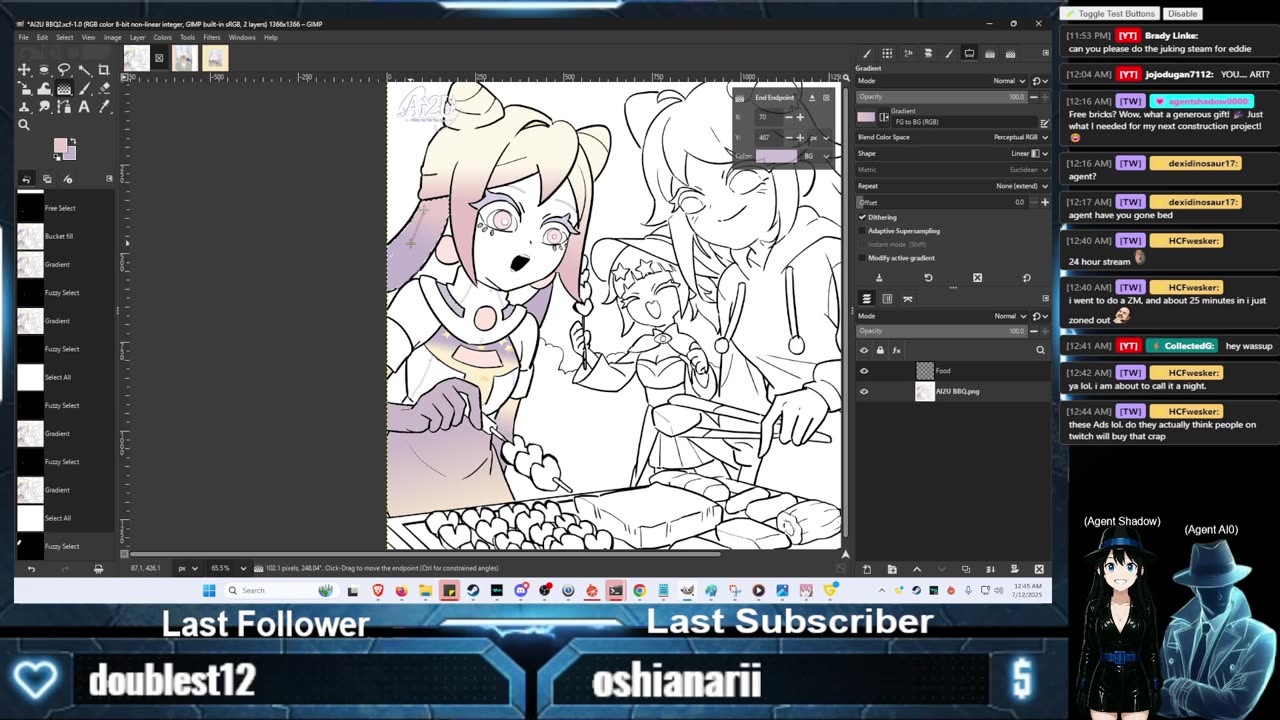Choose the Free Select lasso tool
The height and width of the screenshot is (720, 1280).
coord(64,70)
